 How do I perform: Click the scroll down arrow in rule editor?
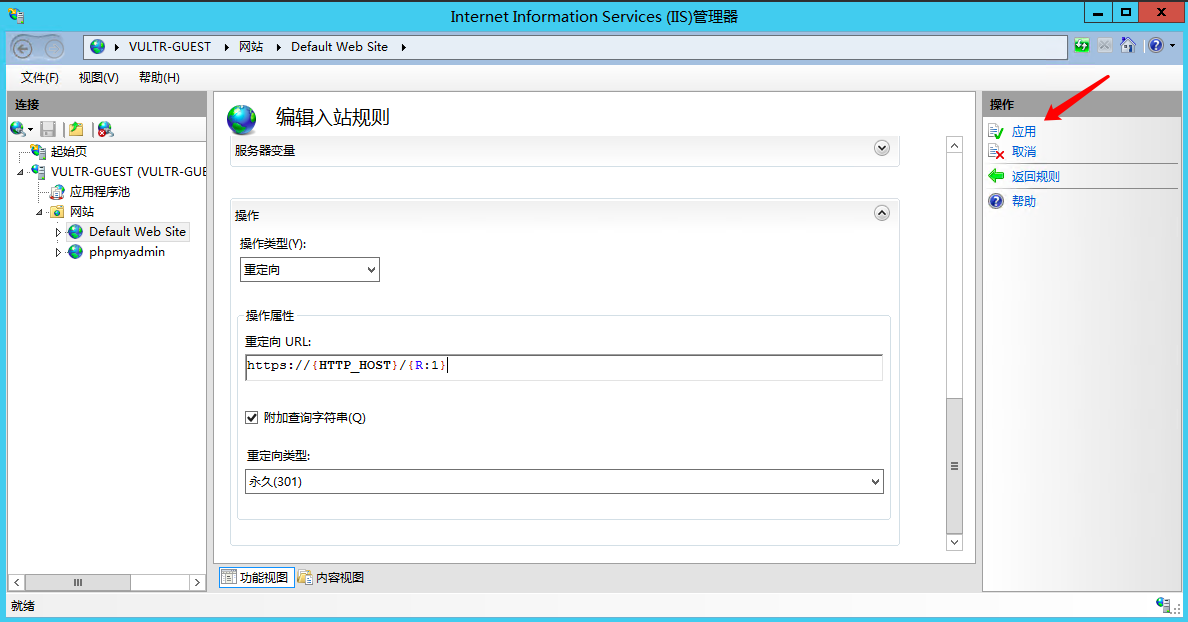click(955, 542)
